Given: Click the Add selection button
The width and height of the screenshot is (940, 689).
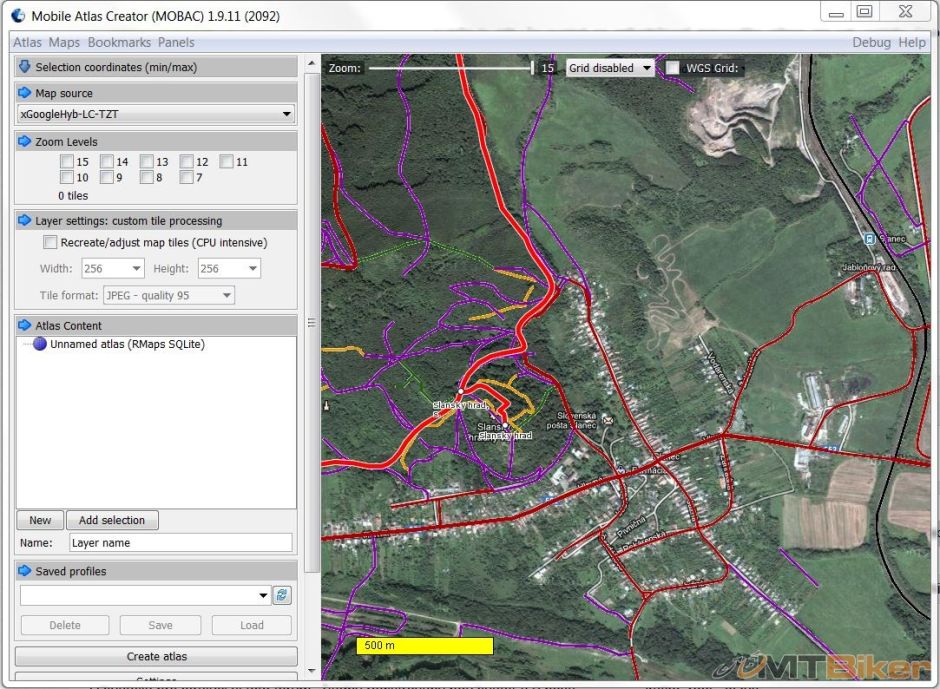Looking at the screenshot, I should point(112,520).
